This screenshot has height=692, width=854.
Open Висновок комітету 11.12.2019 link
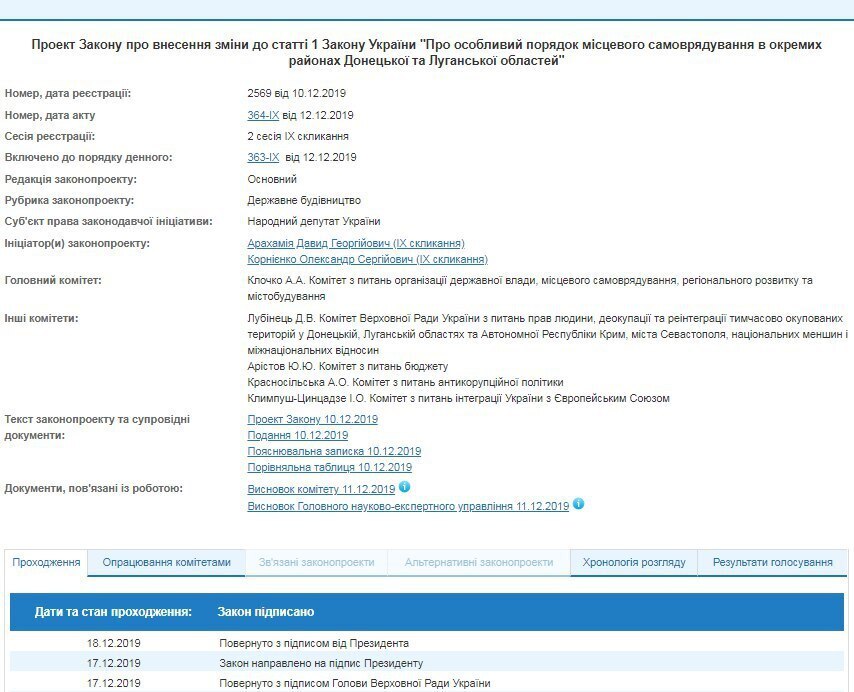(x=320, y=489)
